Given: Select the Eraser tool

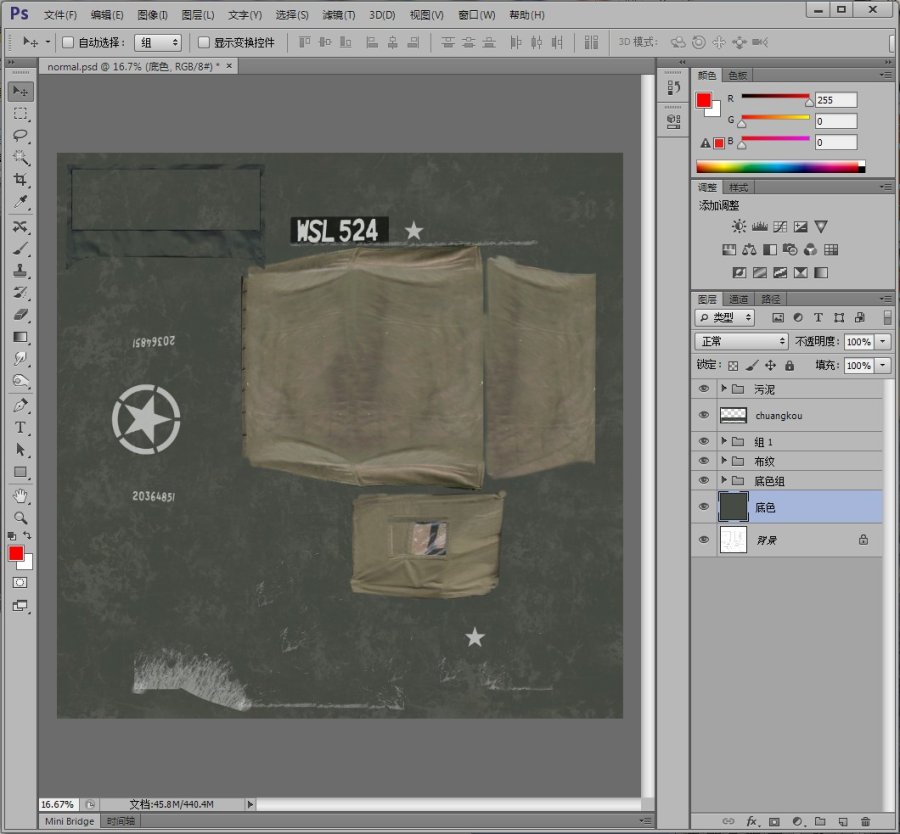Looking at the screenshot, I should (20, 315).
